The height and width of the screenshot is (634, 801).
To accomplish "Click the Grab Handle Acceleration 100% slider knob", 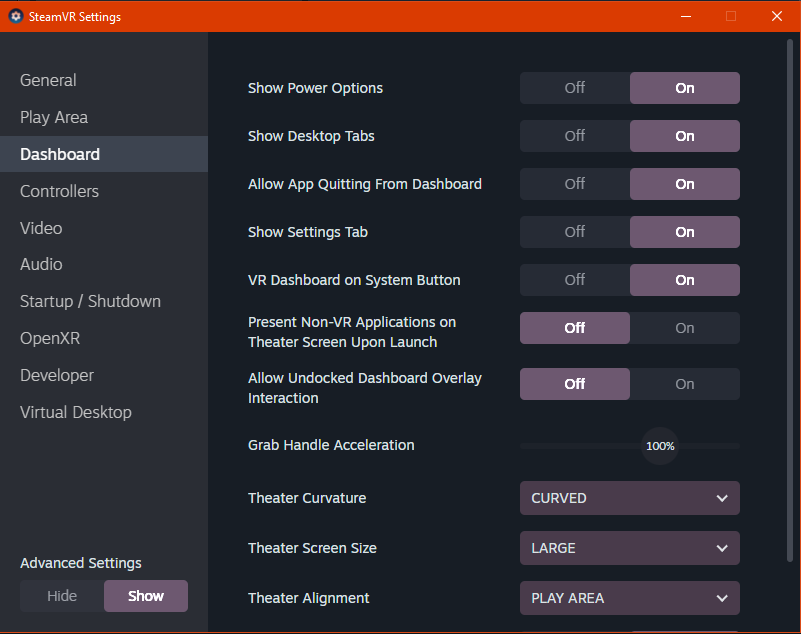I will (x=660, y=446).
